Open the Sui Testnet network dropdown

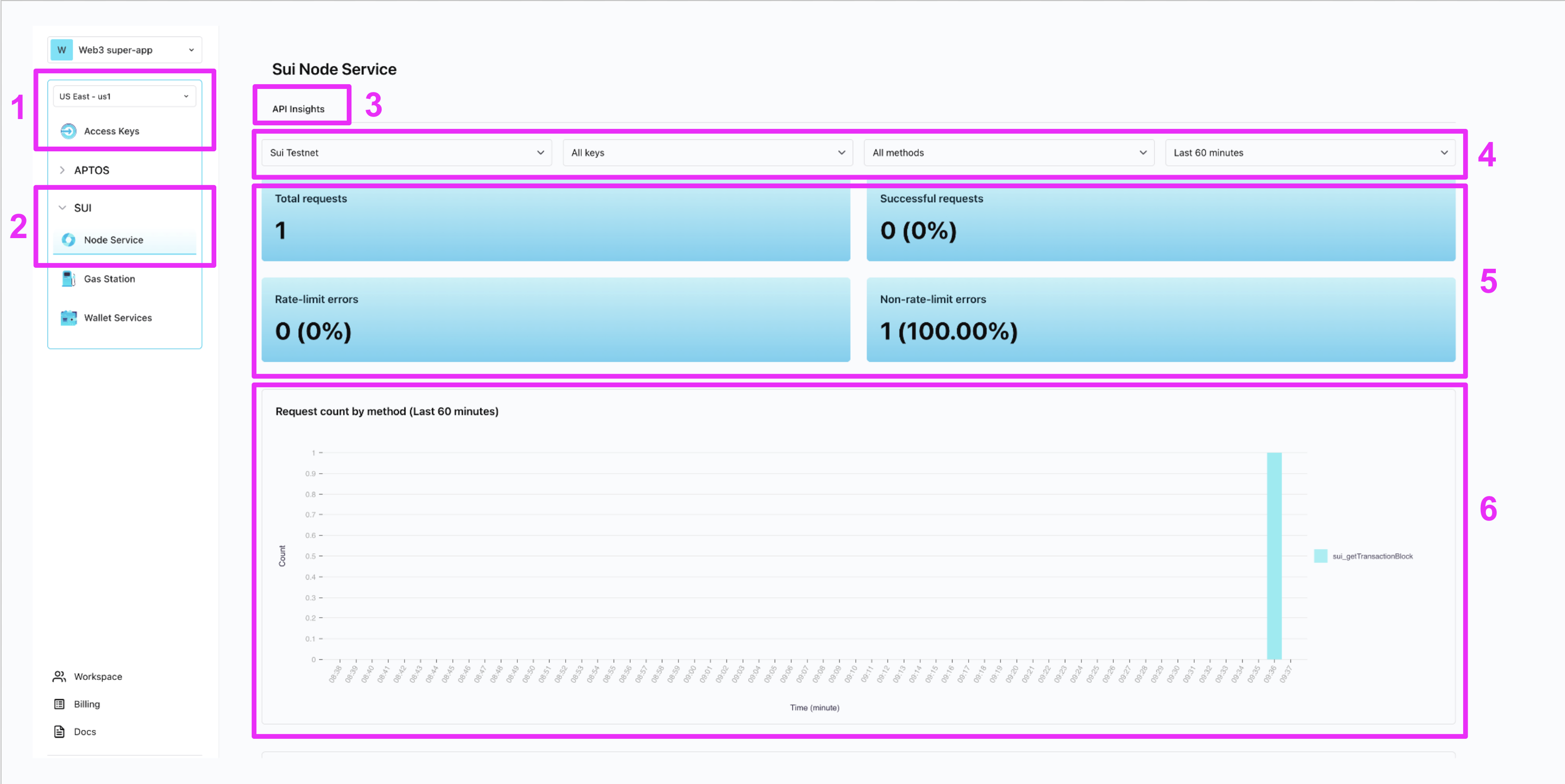click(x=406, y=153)
